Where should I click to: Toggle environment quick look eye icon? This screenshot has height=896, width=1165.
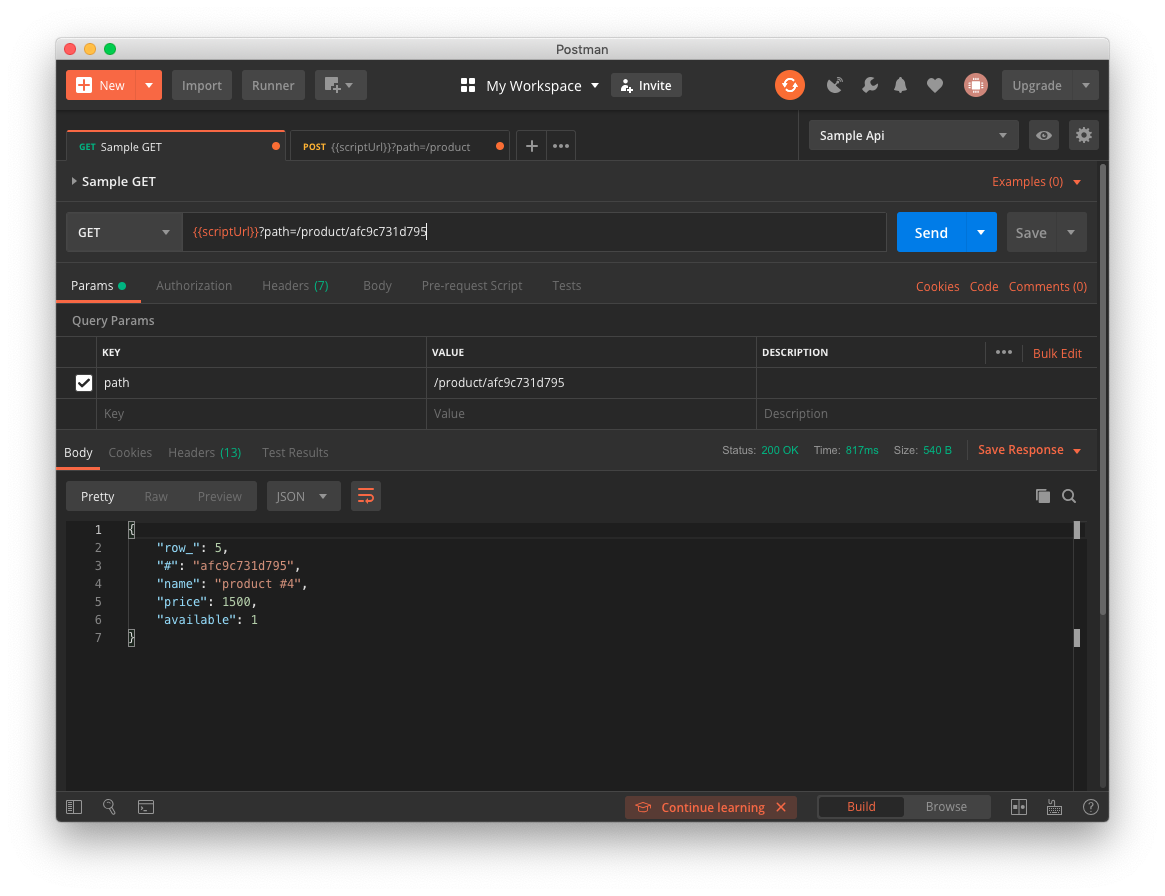coord(1044,135)
